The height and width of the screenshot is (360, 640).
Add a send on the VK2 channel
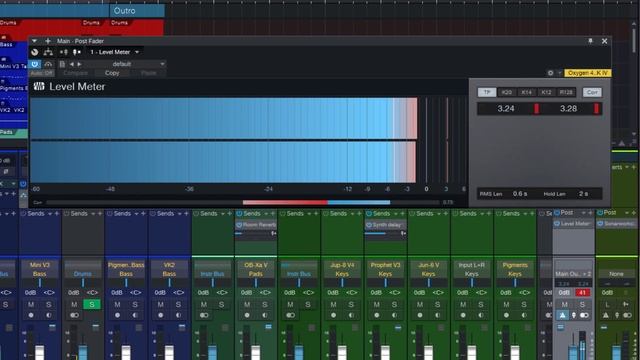[187, 213]
